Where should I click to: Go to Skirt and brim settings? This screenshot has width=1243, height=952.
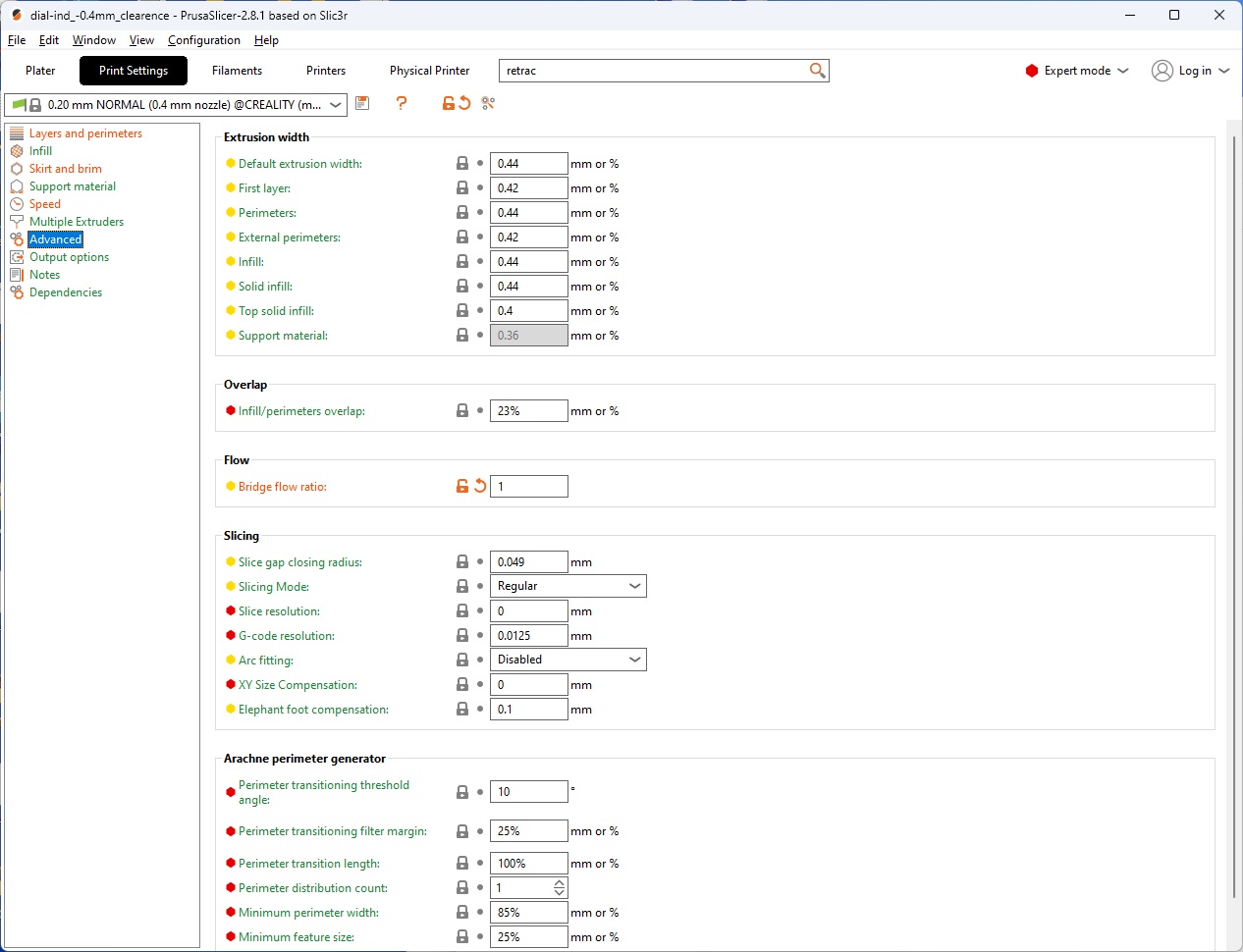click(66, 169)
